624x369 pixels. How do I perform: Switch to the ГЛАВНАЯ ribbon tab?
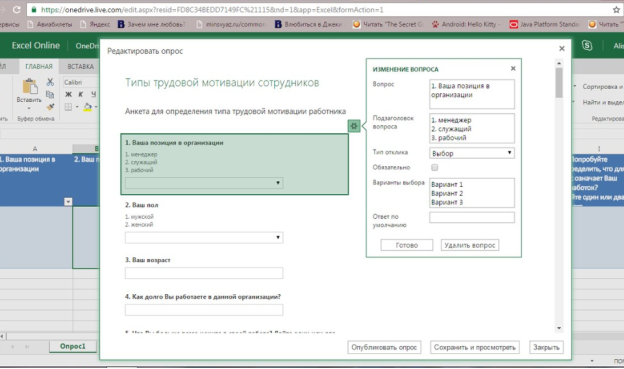(39, 66)
